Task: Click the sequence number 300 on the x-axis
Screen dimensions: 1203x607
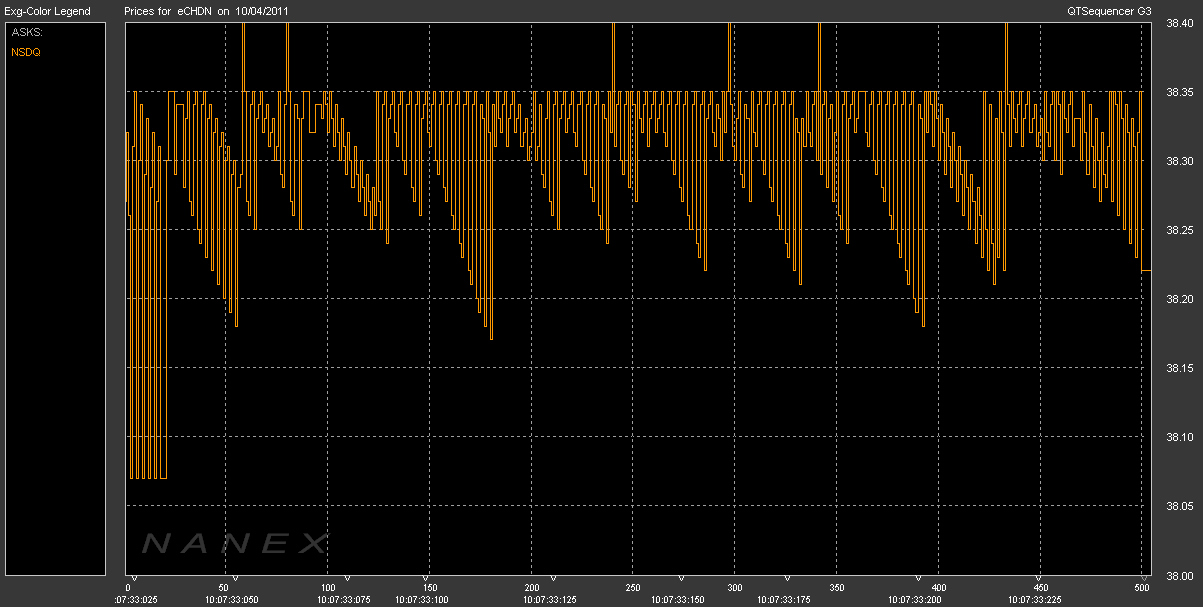Action: pyautogui.click(x=735, y=588)
